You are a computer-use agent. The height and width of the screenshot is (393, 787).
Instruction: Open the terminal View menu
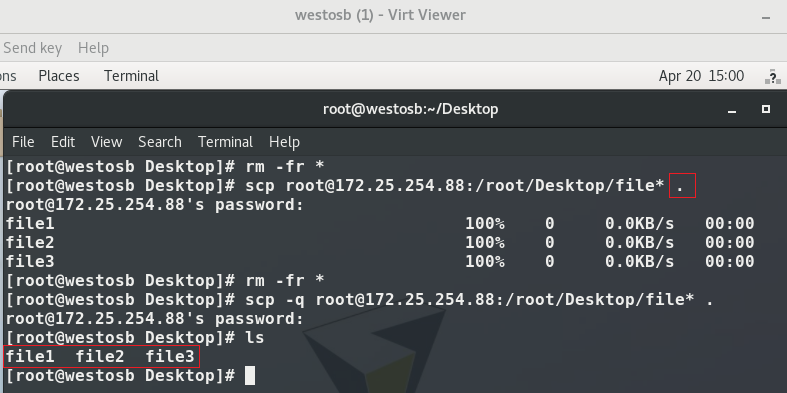106,142
